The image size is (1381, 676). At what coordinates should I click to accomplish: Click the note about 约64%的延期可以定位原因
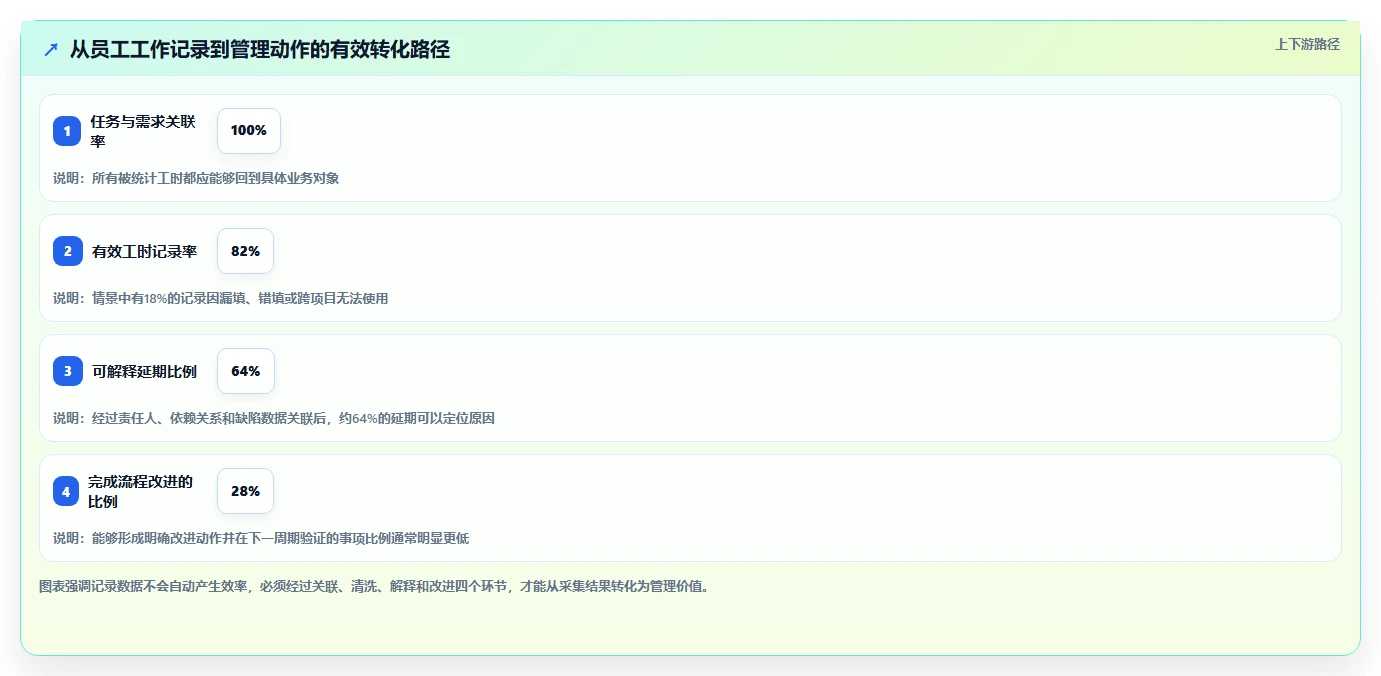[x=274, y=418]
